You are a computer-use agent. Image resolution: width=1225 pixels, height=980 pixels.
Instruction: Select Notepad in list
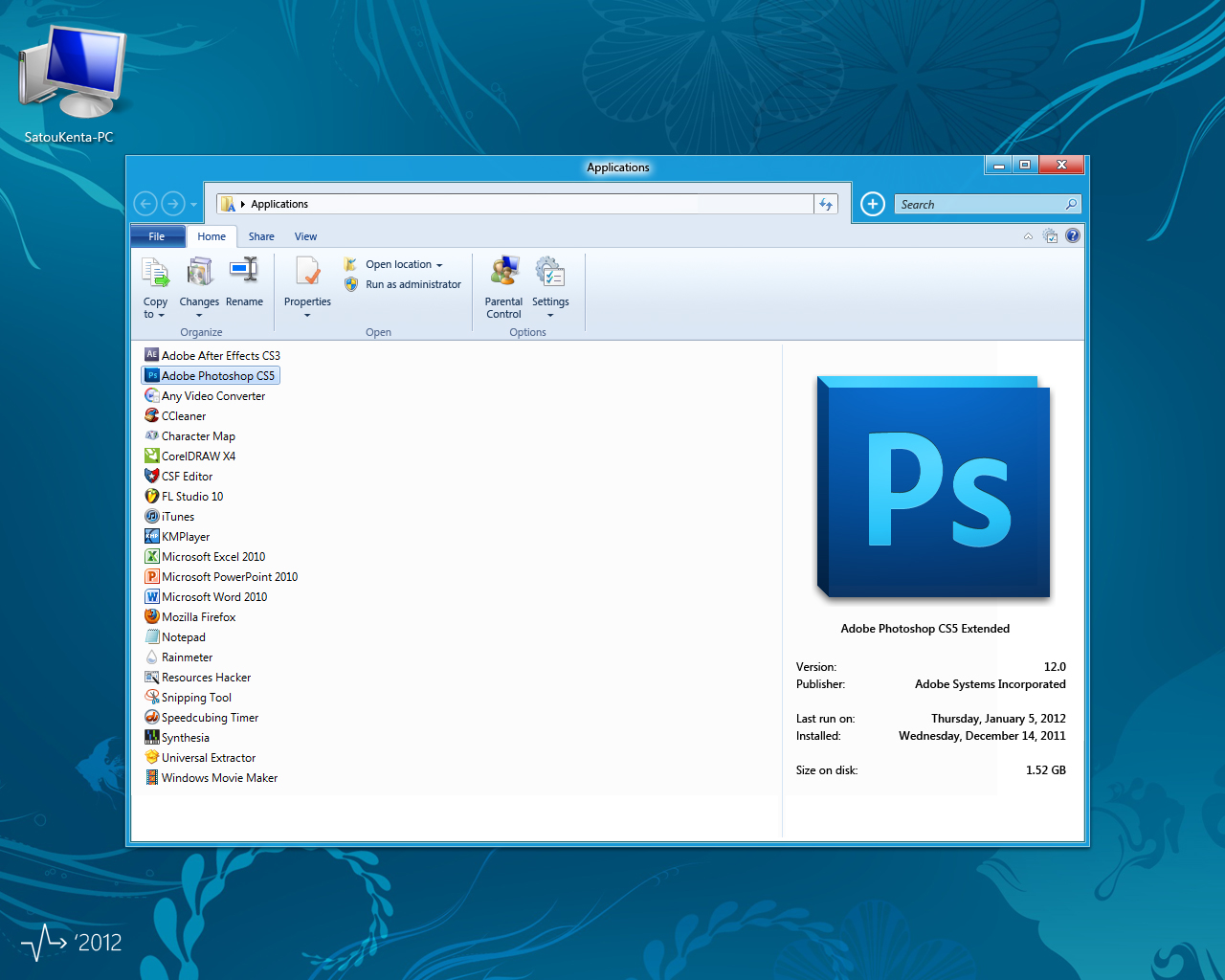pos(175,636)
